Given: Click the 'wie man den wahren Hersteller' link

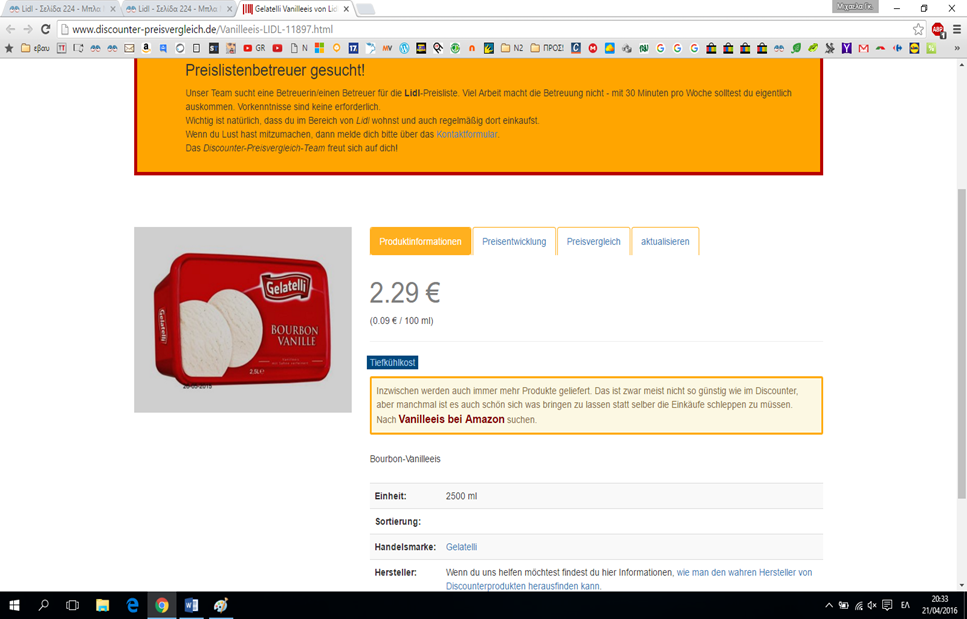Looking at the screenshot, I should click(744, 572).
